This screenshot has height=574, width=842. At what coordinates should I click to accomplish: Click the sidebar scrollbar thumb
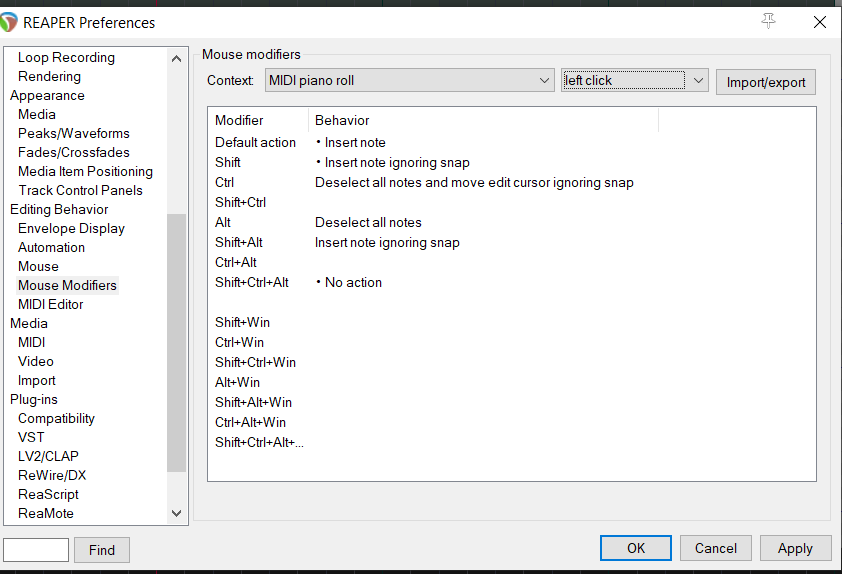point(176,343)
